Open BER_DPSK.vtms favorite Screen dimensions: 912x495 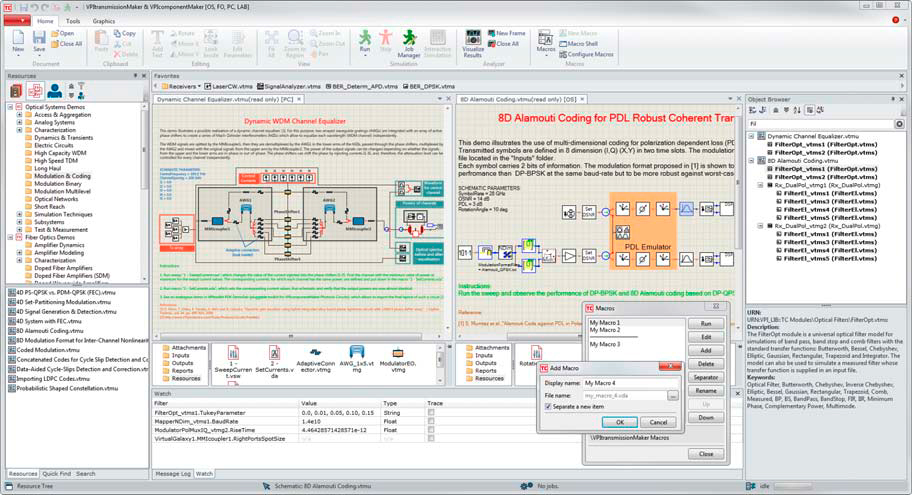point(429,87)
